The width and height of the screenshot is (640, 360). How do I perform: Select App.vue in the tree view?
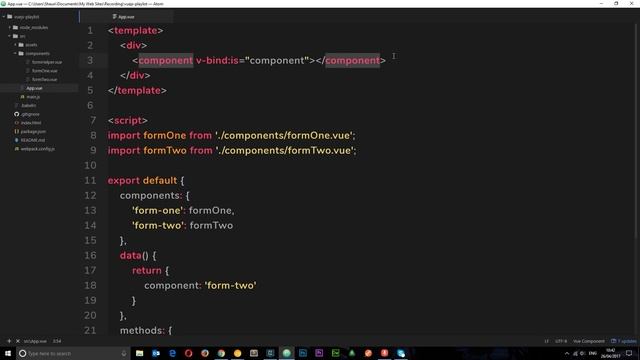pos(34,88)
